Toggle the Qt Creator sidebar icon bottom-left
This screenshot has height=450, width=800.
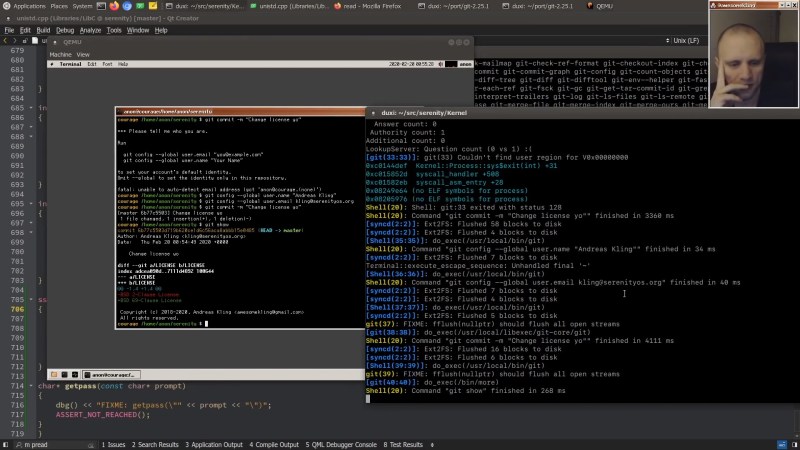coord(7,444)
